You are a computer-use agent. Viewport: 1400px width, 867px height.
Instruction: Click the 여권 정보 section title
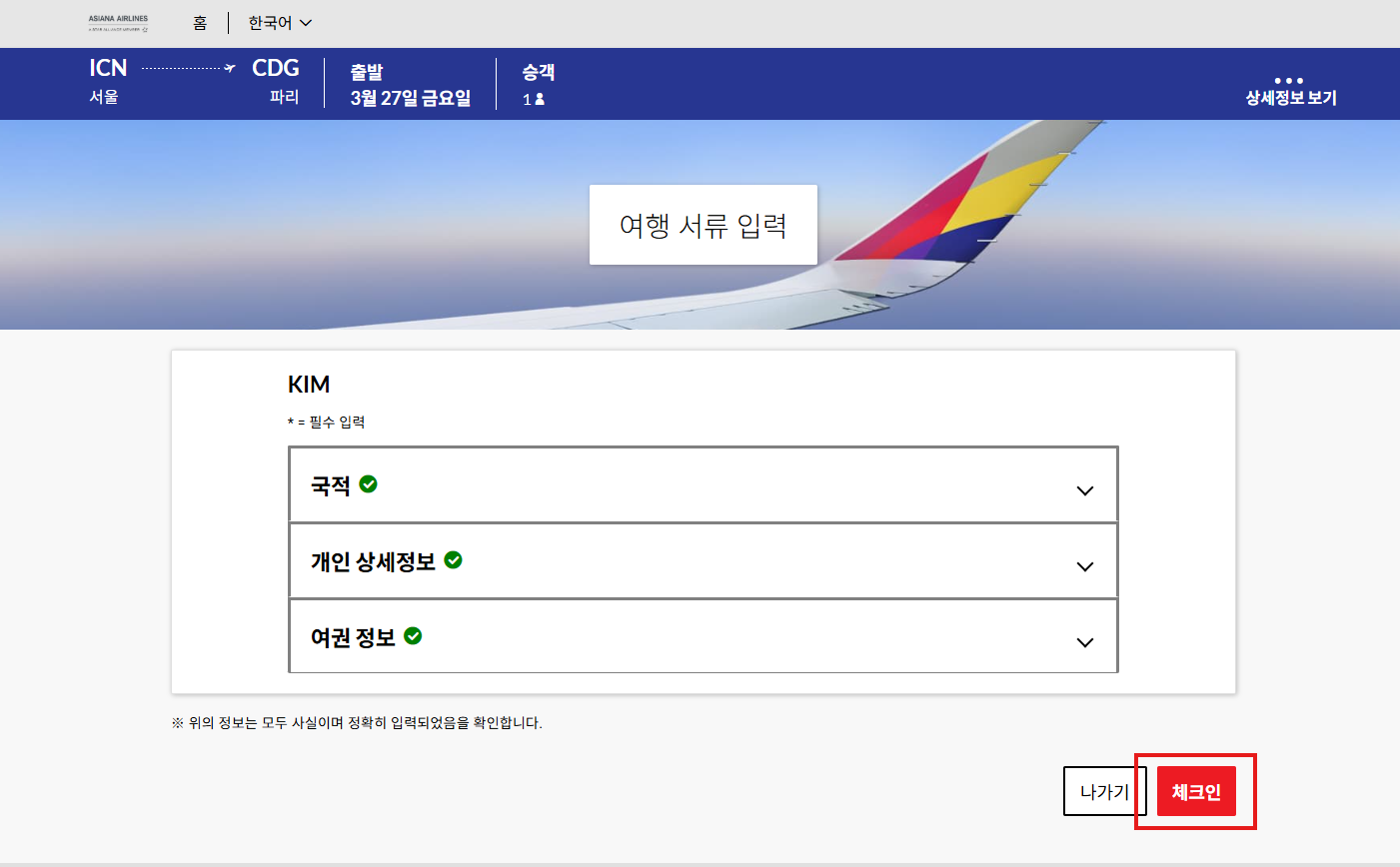click(x=353, y=637)
